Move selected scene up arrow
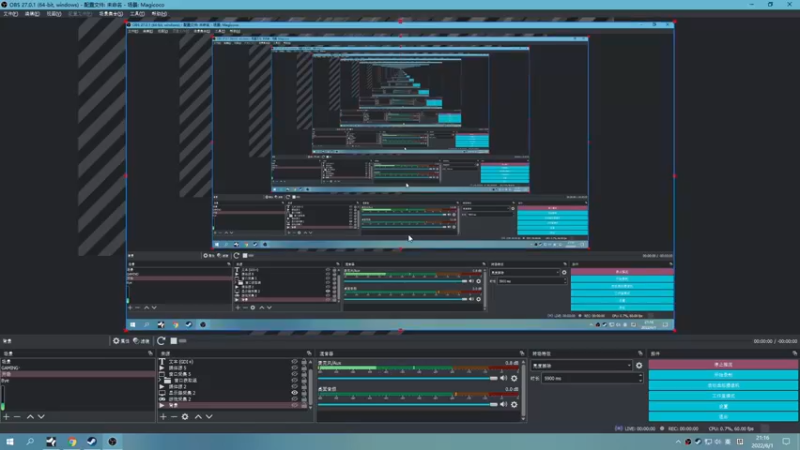 click(30, 416)
